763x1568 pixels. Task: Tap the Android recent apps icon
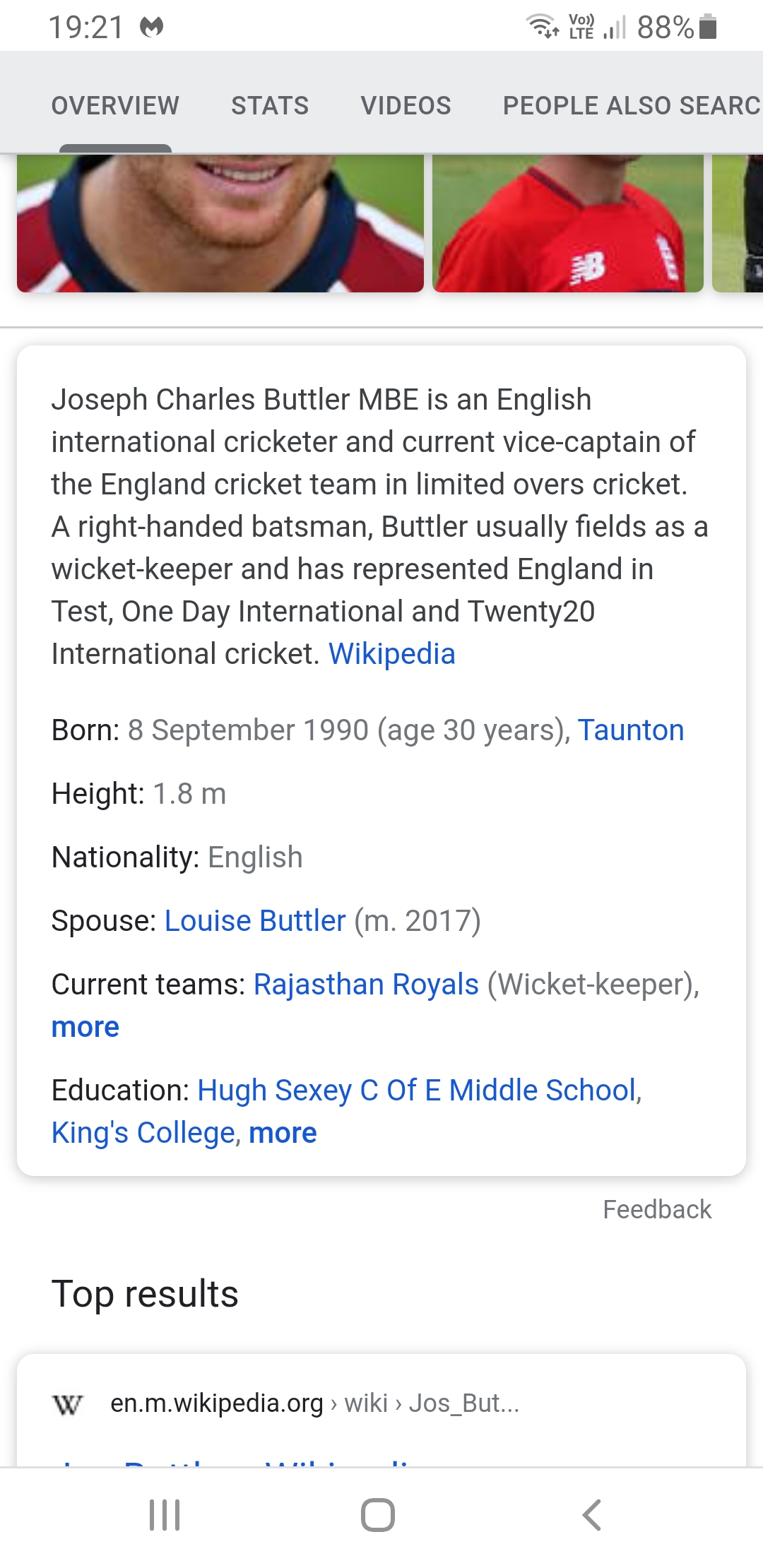[x=165, y=1515]
